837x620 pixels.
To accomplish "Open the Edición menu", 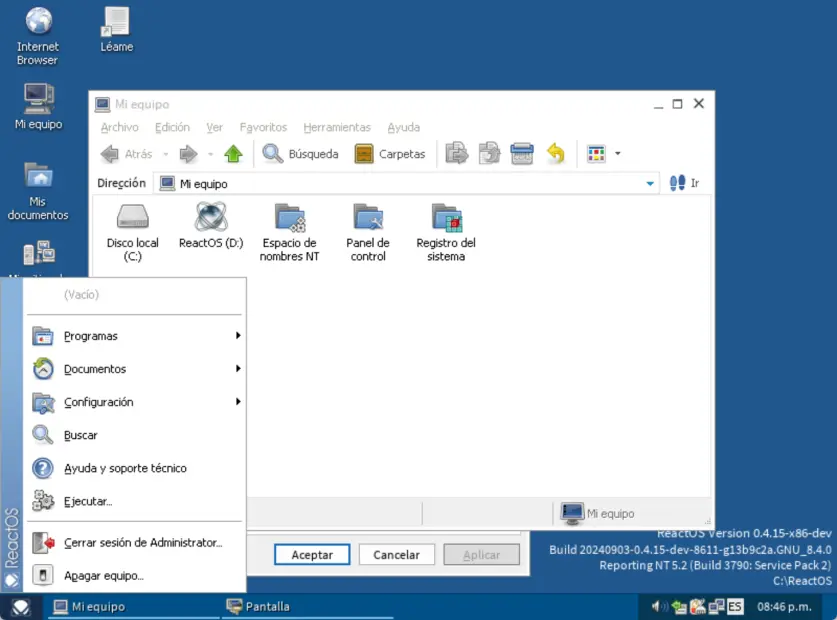I will point(172,127).
